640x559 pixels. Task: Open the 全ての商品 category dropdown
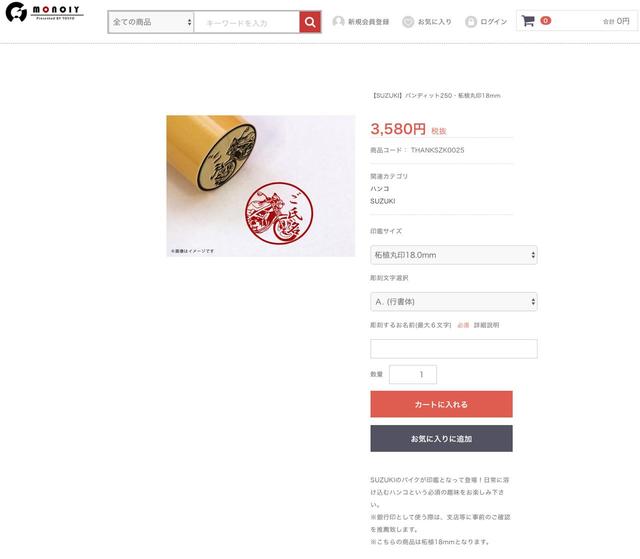click(x=151, y=22)
